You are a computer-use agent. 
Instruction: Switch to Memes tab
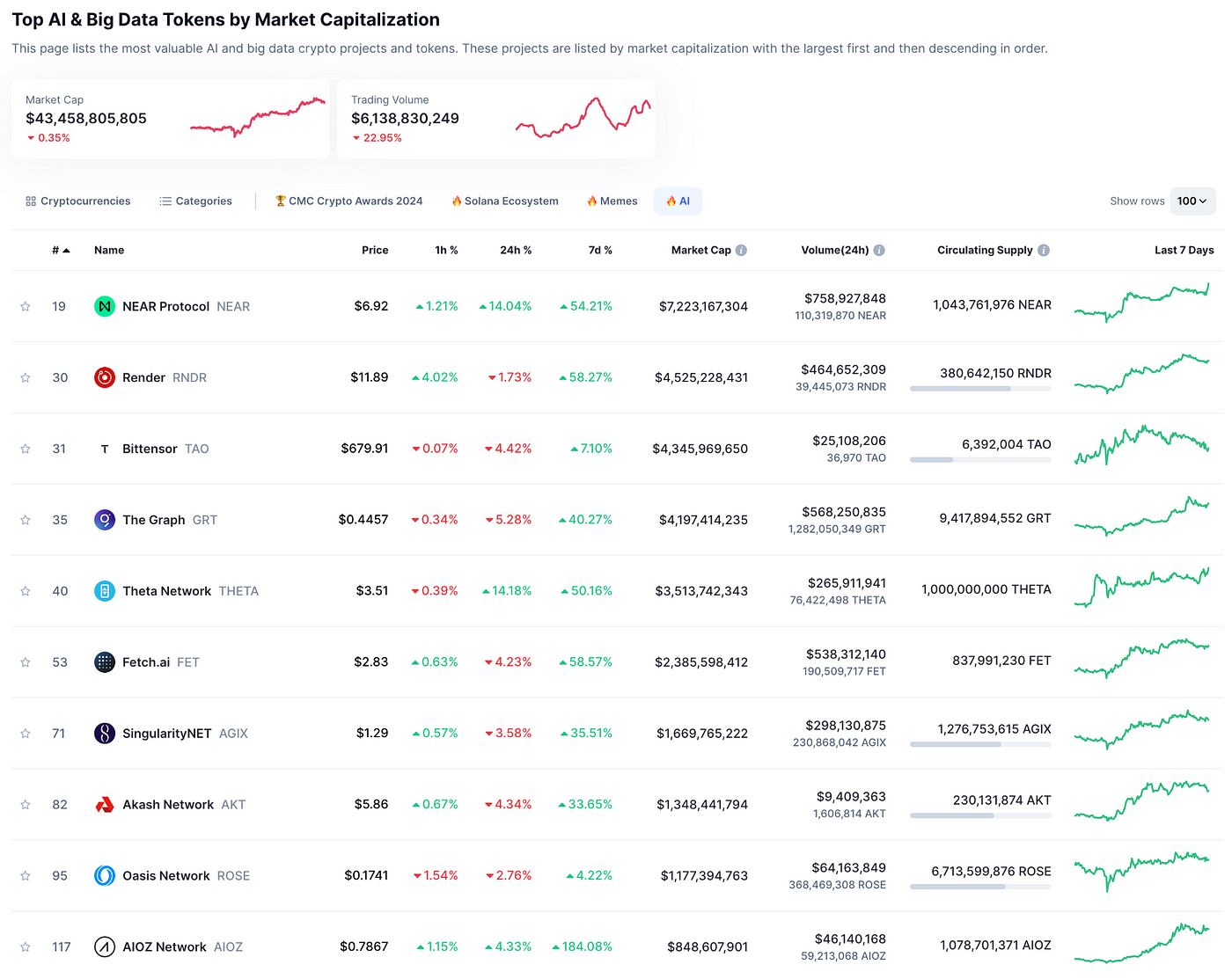coord(612,201)
